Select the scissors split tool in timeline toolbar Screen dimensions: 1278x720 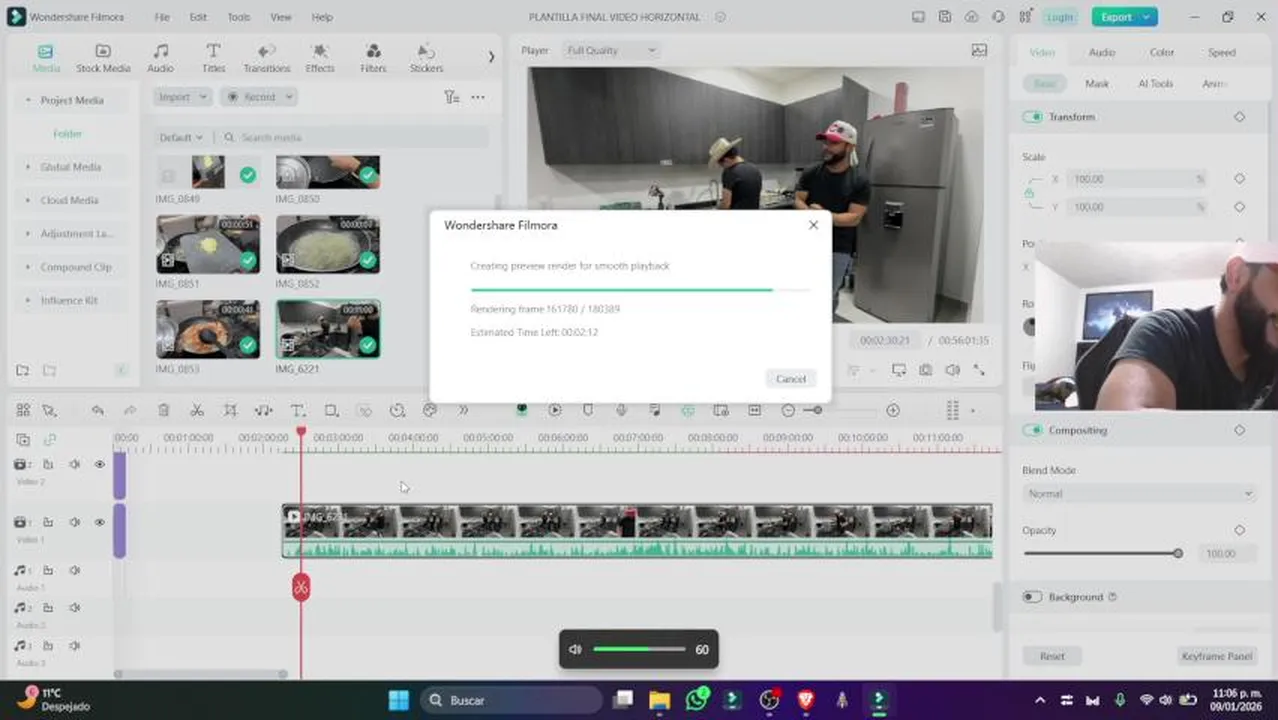(197, 410)
